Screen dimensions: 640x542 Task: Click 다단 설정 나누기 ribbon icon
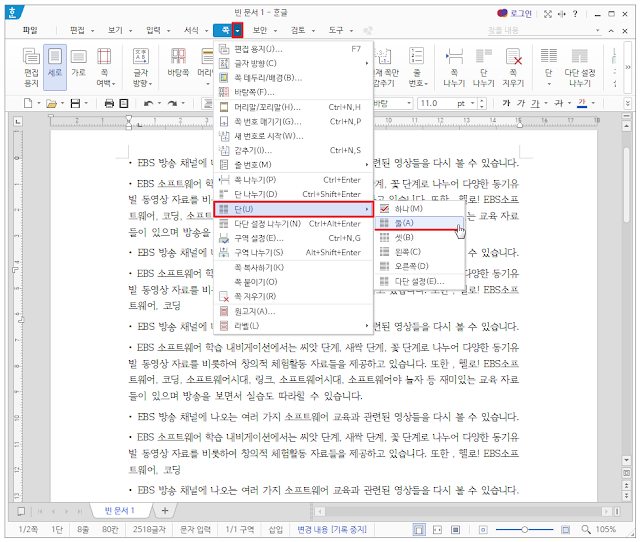pos(580,67)
